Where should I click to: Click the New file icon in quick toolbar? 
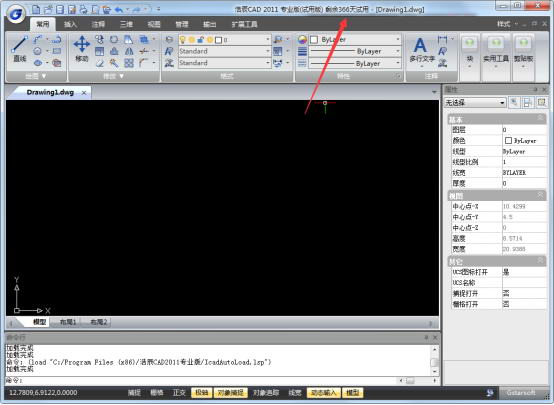click(x=36, y=9)
